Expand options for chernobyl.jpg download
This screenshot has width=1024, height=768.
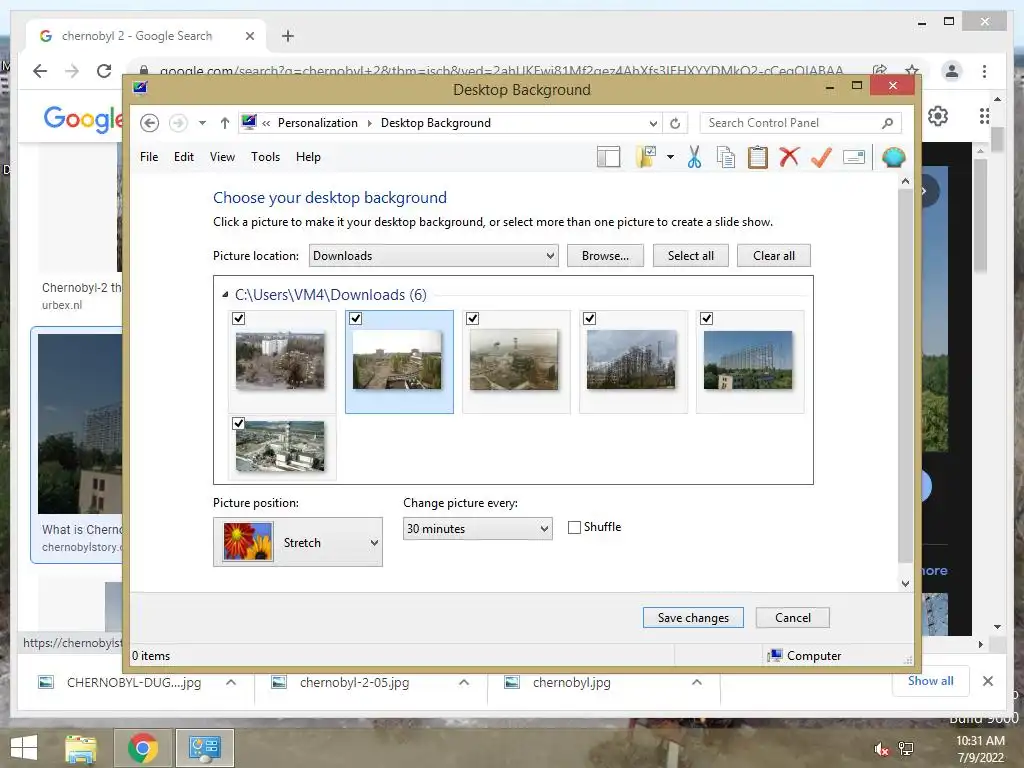pos(697,682)
